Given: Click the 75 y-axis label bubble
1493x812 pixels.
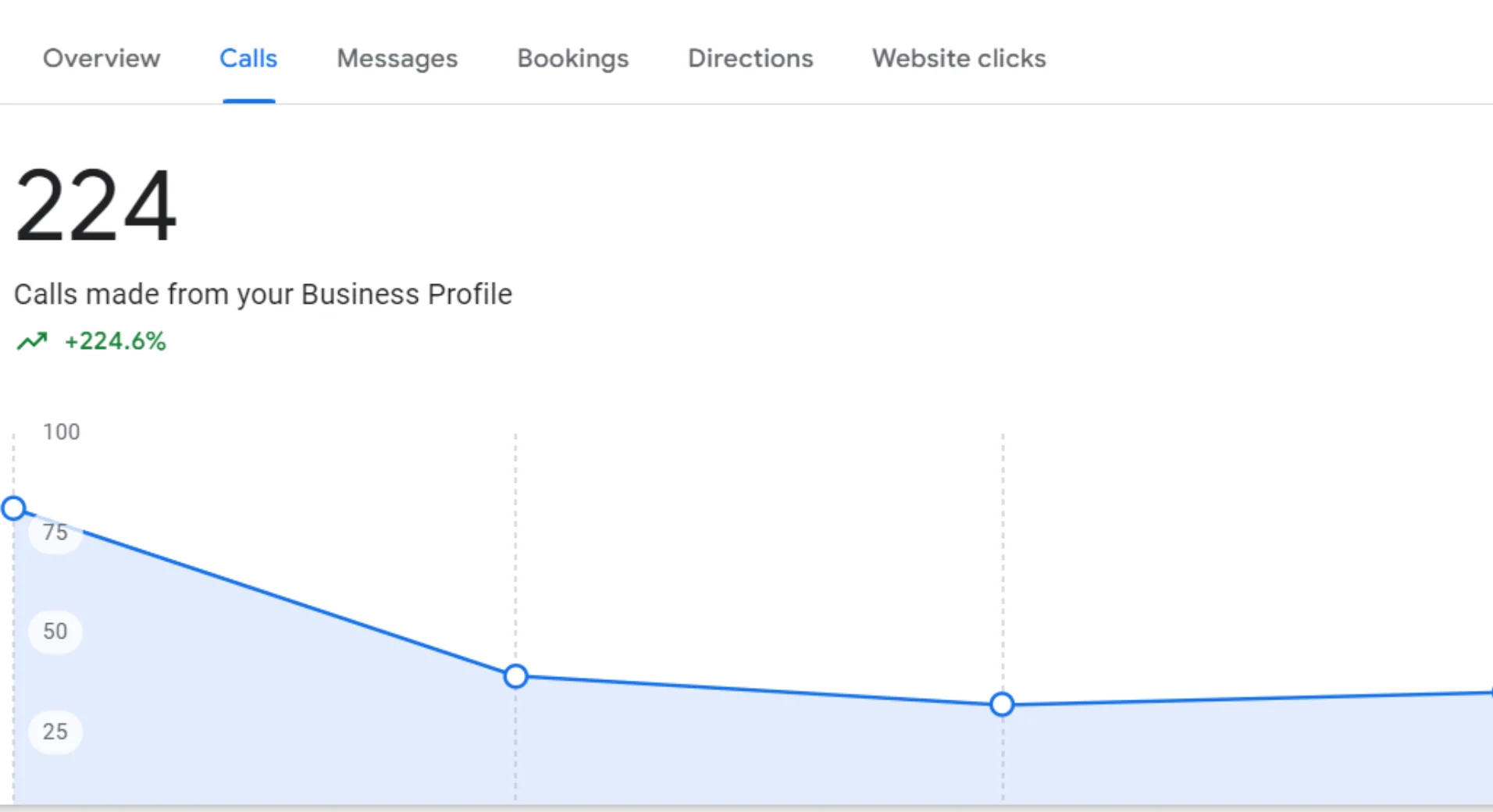Looking at the screenshot, I should (x=55, y=532).
